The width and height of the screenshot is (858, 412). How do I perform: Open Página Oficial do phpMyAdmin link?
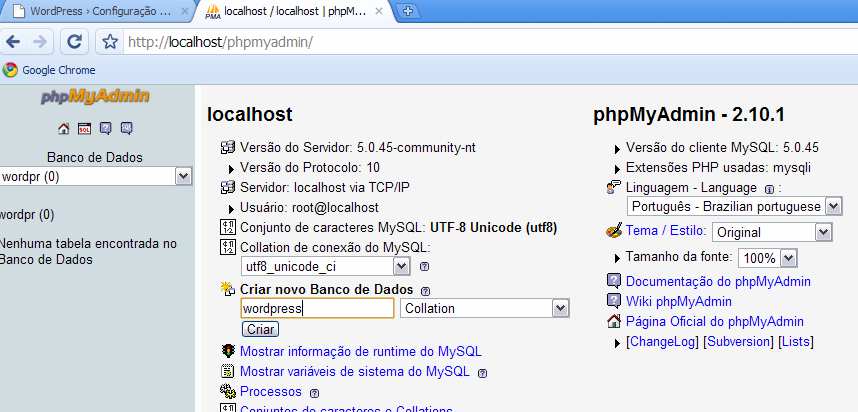click(x=715, y=321)
